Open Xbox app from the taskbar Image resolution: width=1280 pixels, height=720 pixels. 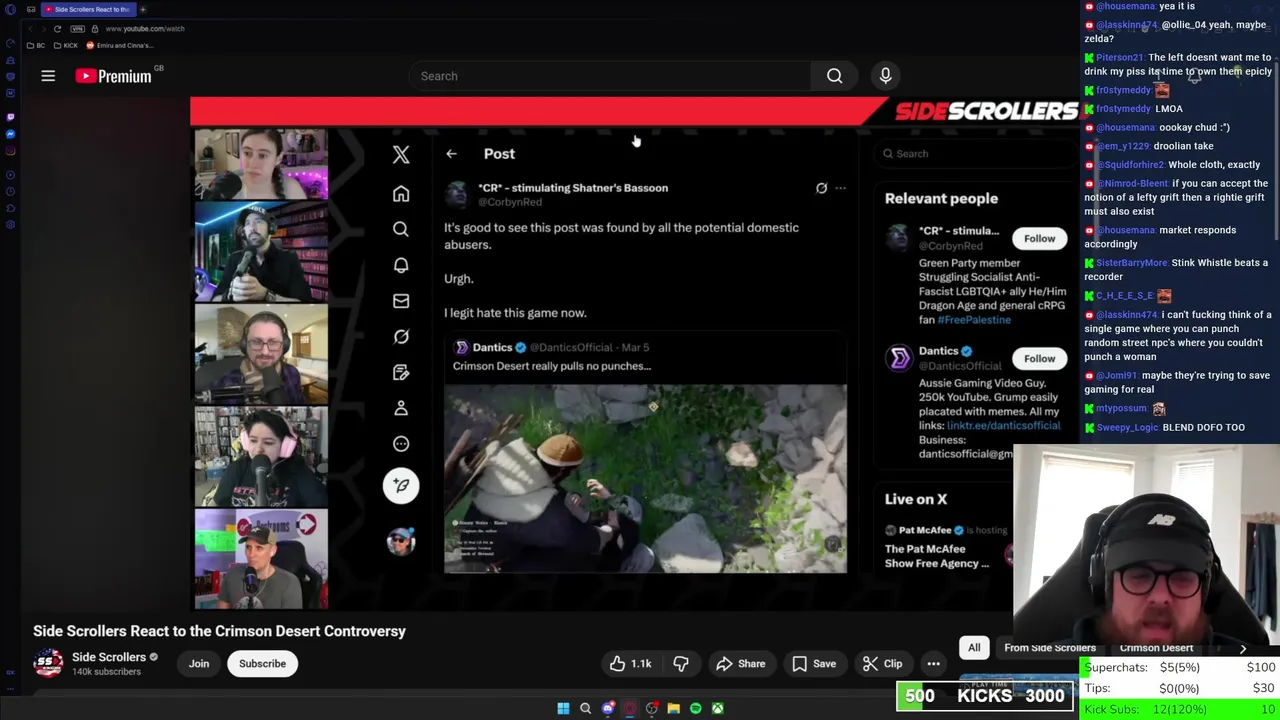click(717, 708)
